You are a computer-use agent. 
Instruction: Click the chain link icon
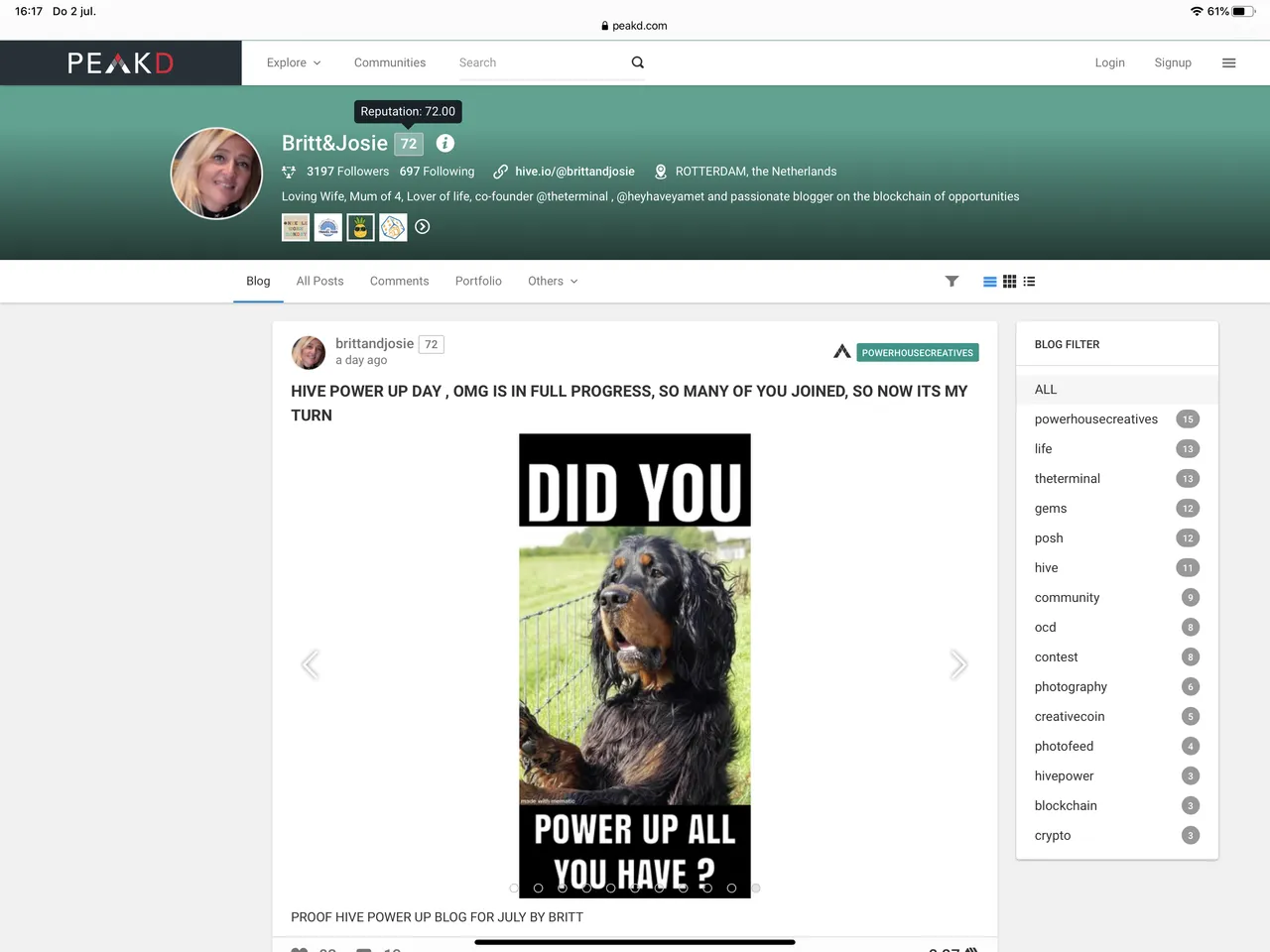point(501,172)
